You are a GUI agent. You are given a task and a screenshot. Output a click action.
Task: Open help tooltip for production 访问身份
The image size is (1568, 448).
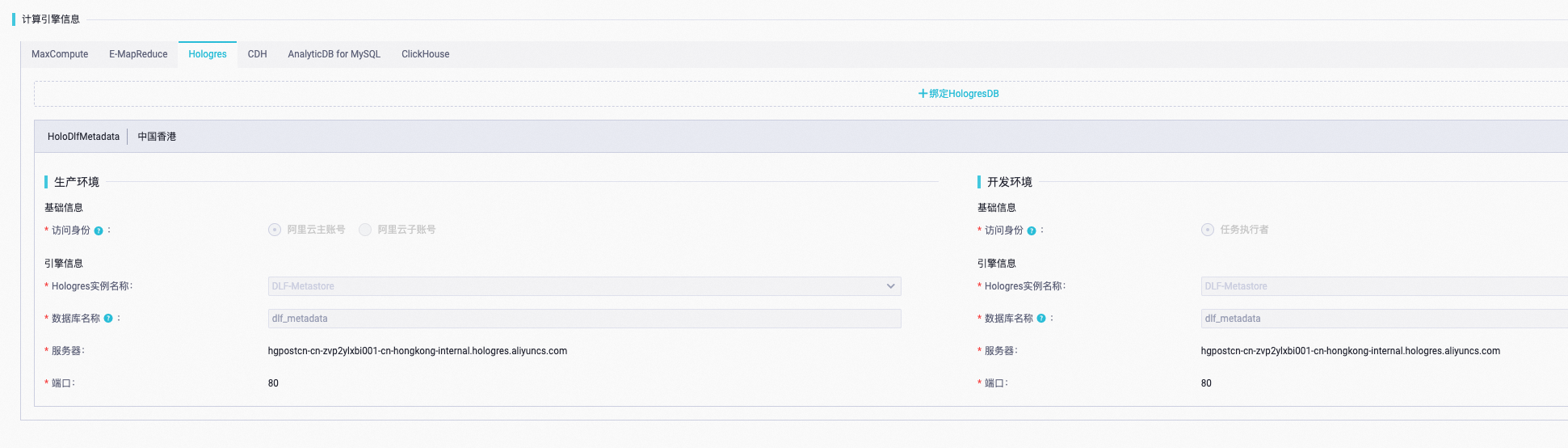(99, 230)
